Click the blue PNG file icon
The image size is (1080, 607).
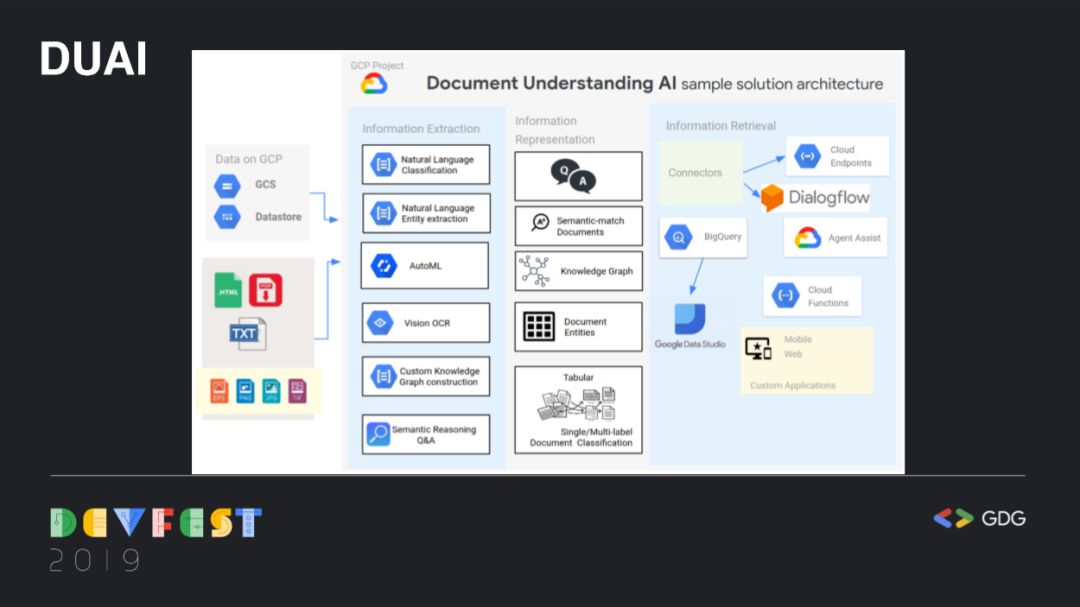245,391
